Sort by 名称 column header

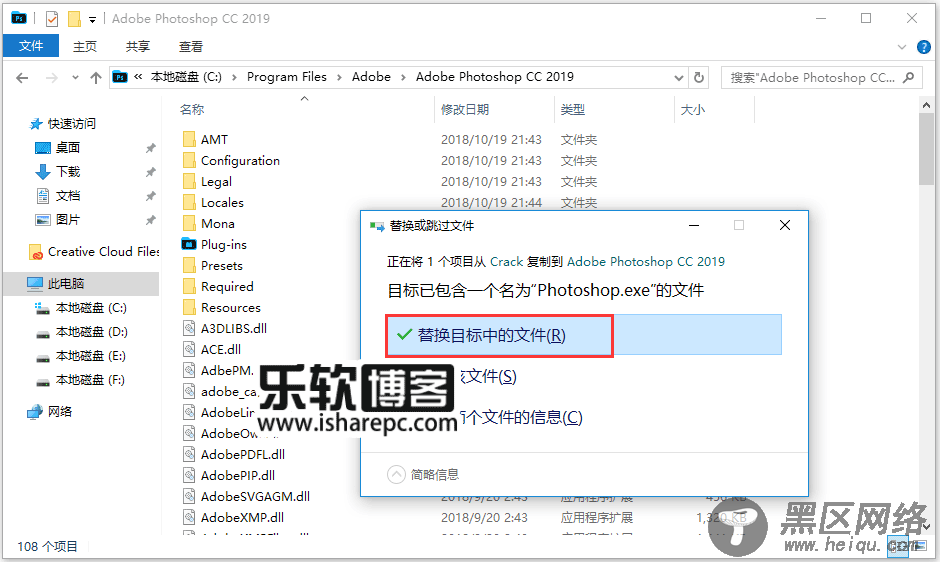(192, 110)
